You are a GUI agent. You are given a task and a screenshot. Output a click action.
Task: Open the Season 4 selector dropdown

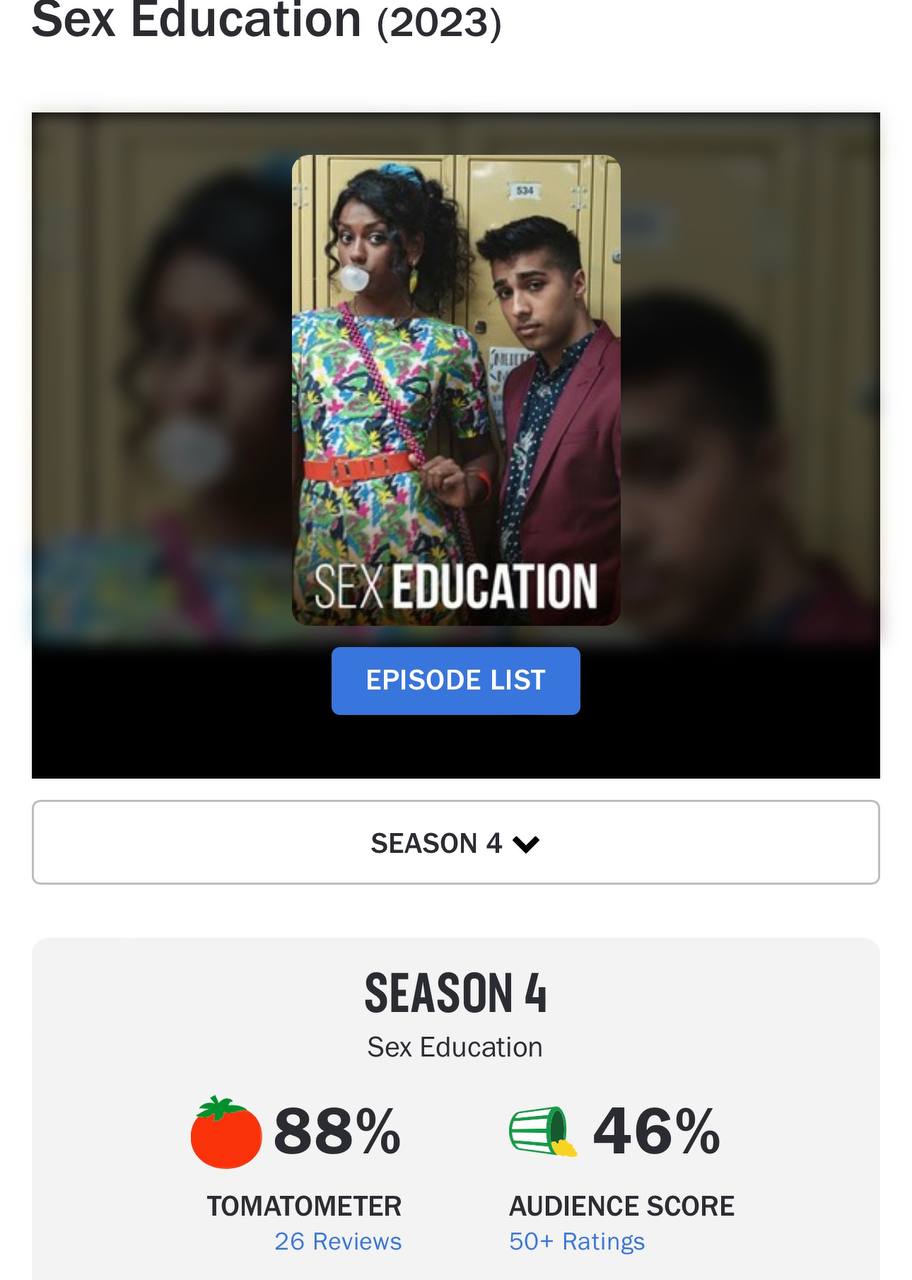tap(456, 842)
